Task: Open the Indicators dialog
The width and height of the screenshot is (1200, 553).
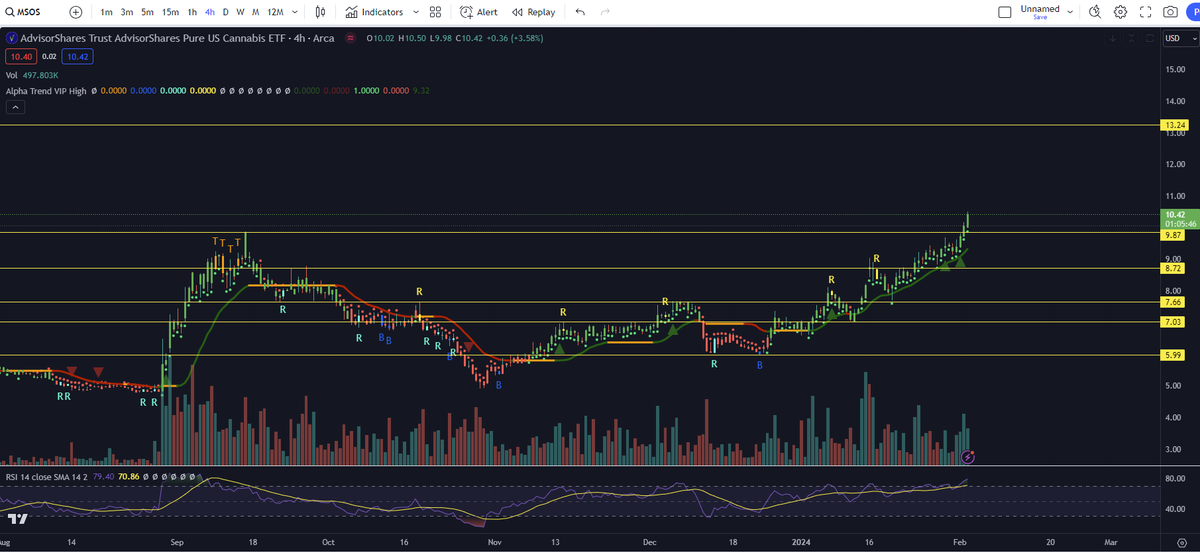Action: tap(375, 12)
